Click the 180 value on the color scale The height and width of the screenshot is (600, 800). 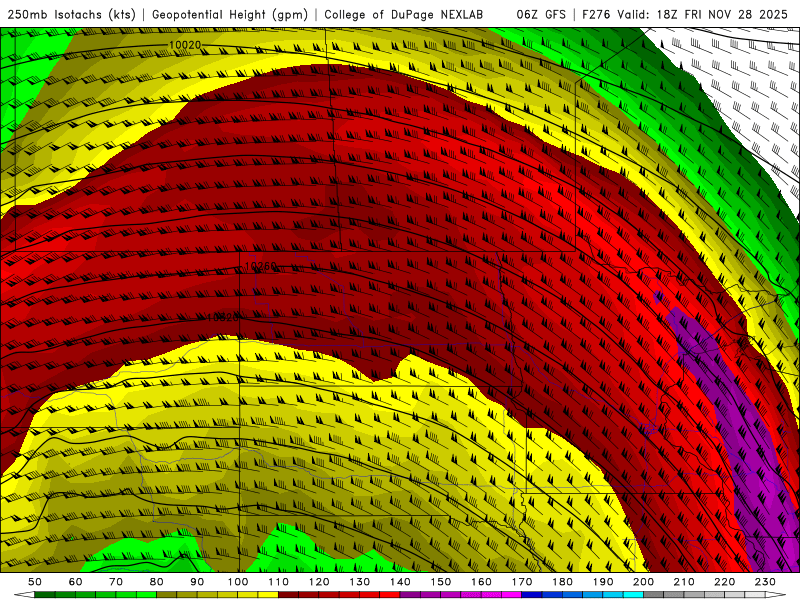(562, 582)
